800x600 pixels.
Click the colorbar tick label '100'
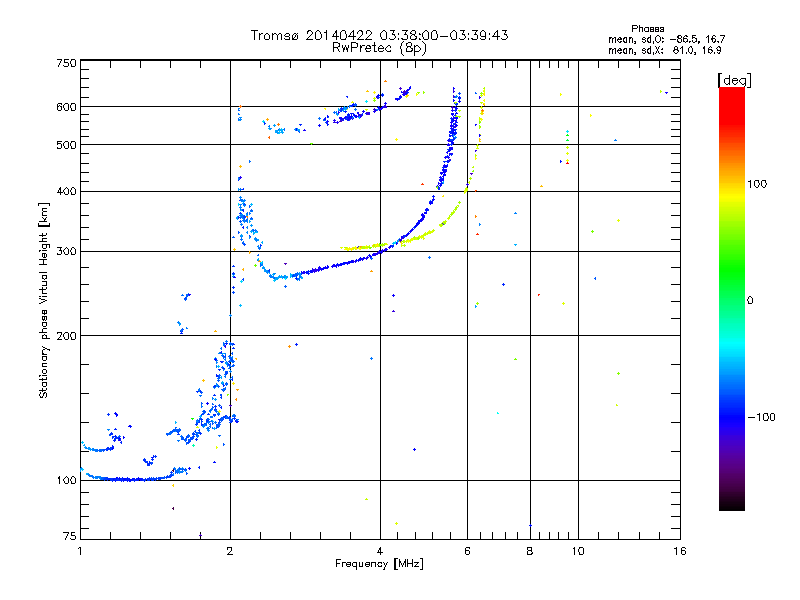[757, 184]
